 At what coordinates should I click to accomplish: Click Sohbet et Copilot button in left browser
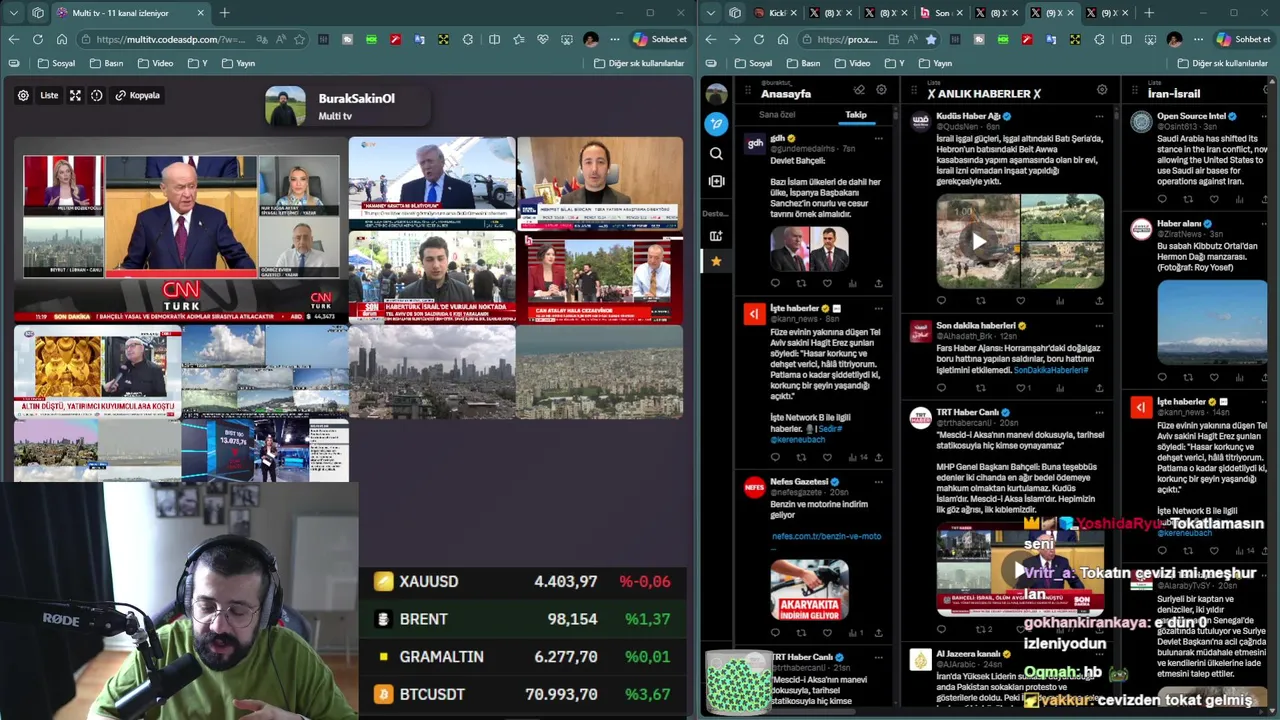660,39
